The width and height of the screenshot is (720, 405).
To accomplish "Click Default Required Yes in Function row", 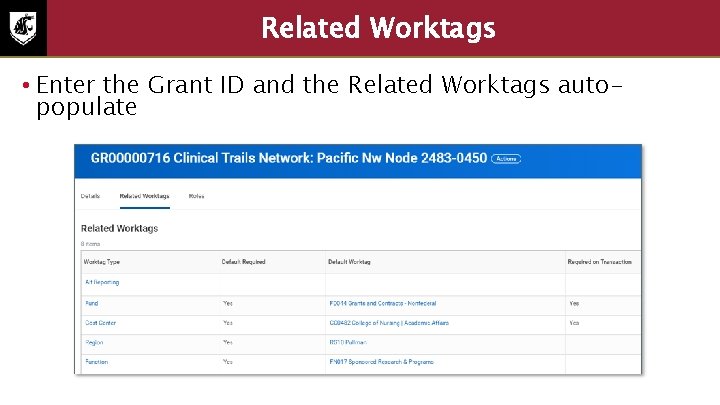I will tap(228, 362).
